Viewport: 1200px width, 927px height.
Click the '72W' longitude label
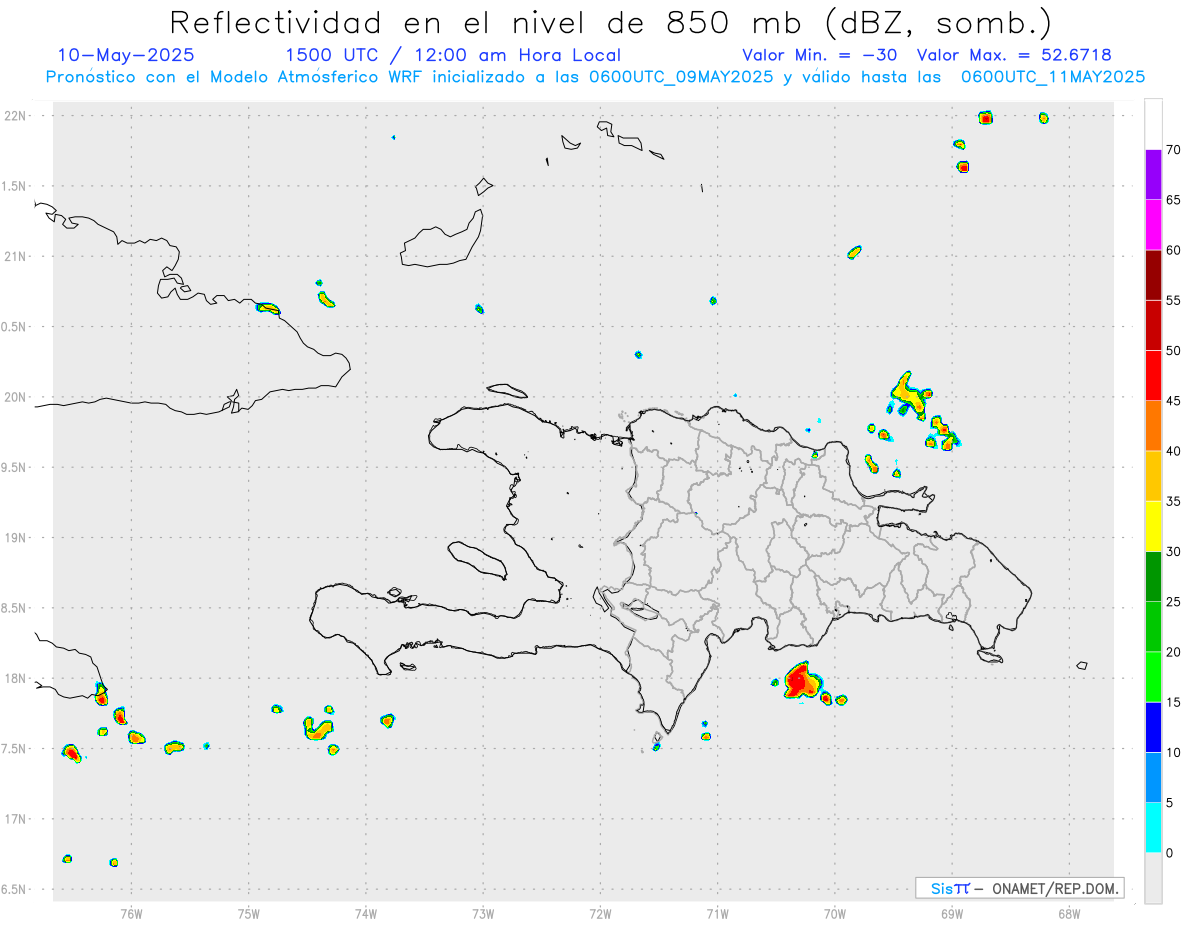click(600, 913)
